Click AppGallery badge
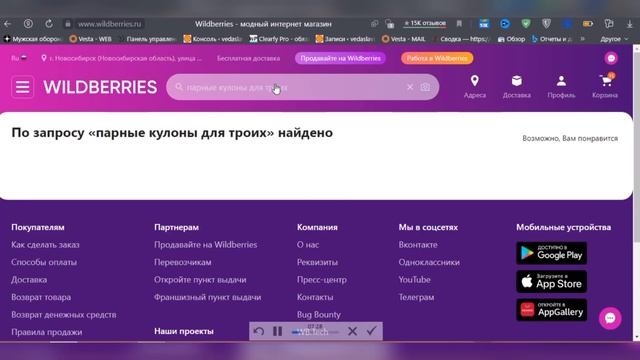640x360 pixels. tap(551, 310)
